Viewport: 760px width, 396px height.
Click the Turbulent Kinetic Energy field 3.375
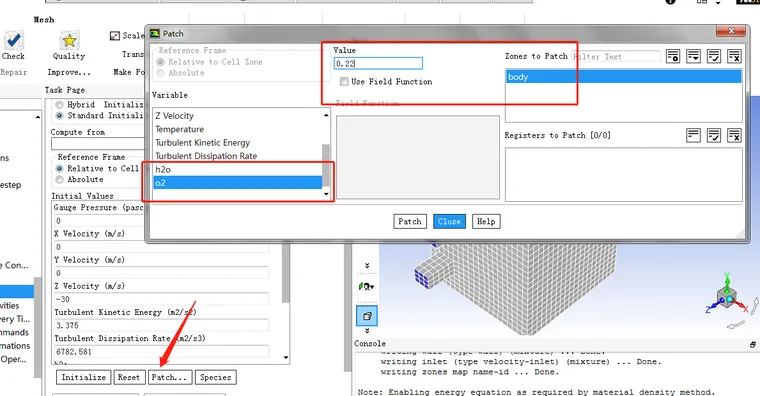click(x=161, y=325)
